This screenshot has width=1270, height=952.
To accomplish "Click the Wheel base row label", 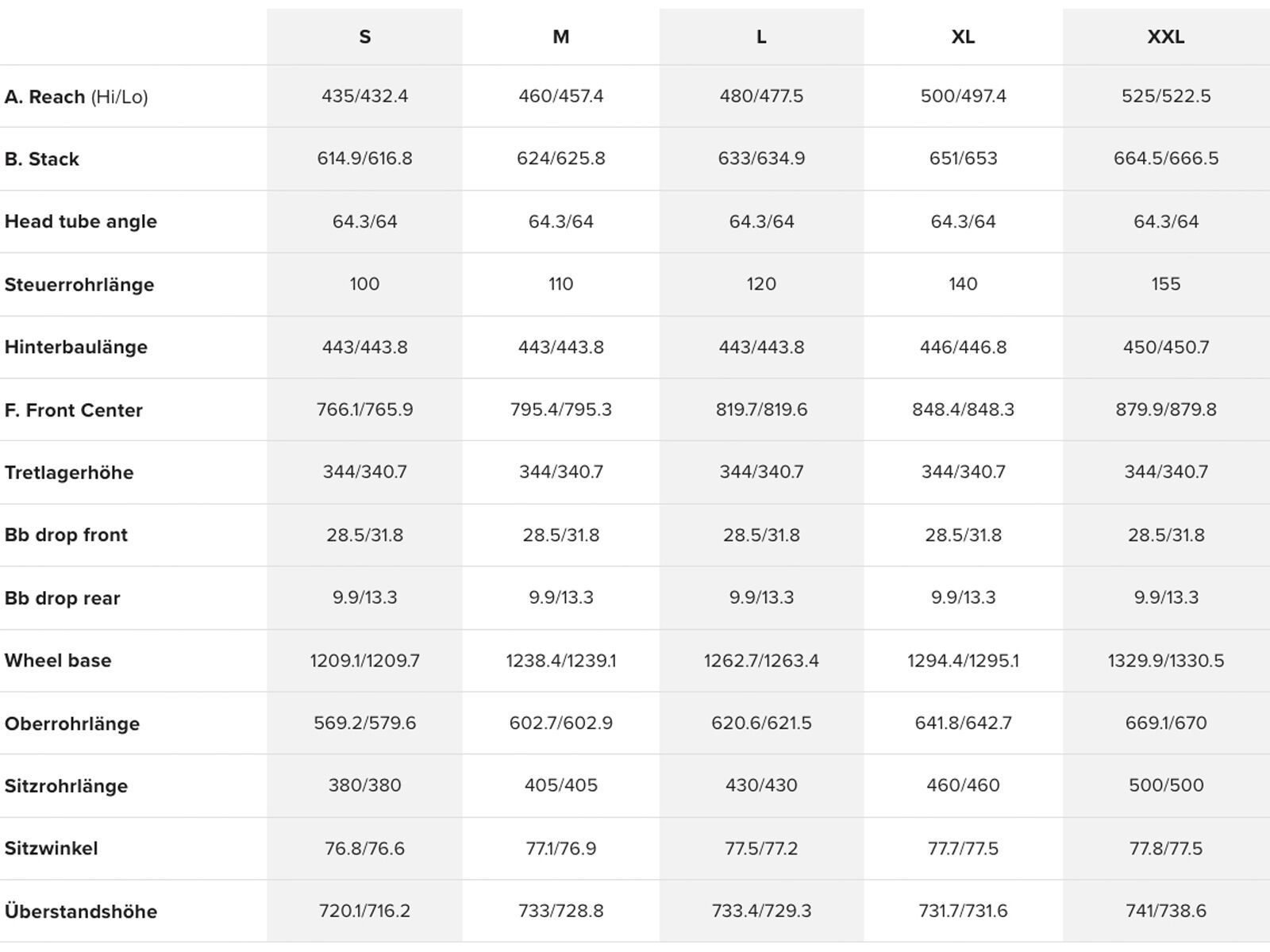I will (58, 661).
